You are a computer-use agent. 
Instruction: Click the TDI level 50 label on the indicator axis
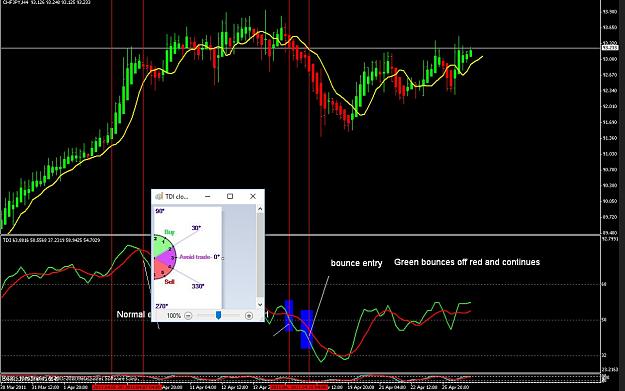604,320
